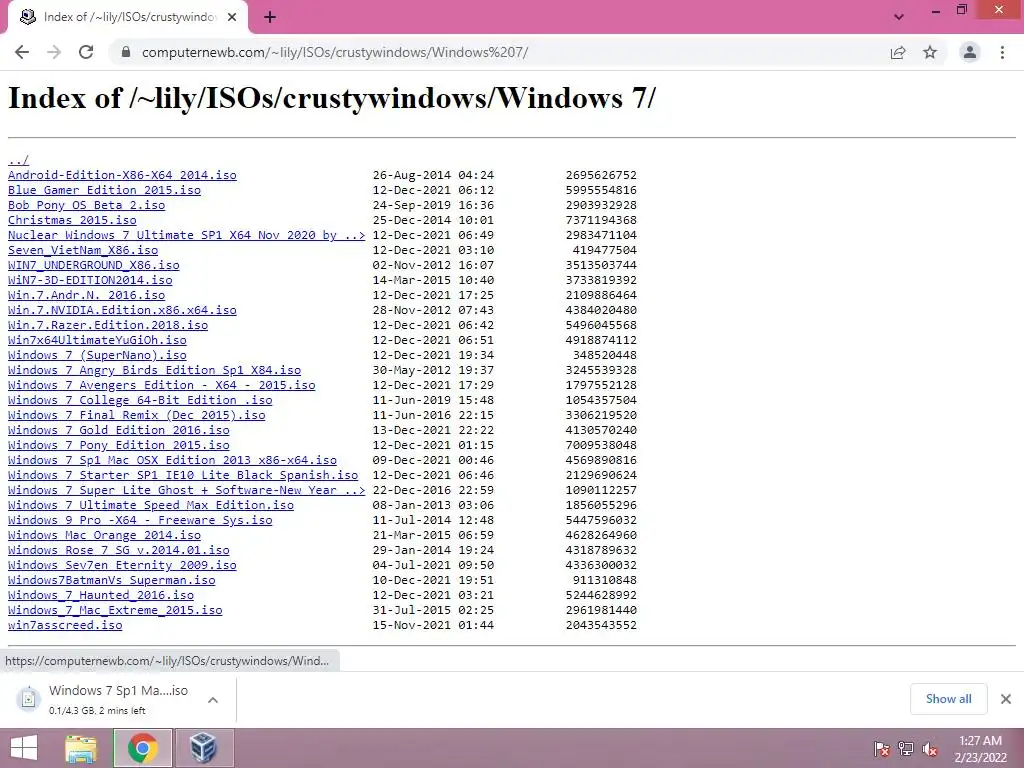Viewport: 1024px width, 768px height.
Task: Click Windows 7 Ultimate Speed Max Edition.iso
Action: (151, 505)
